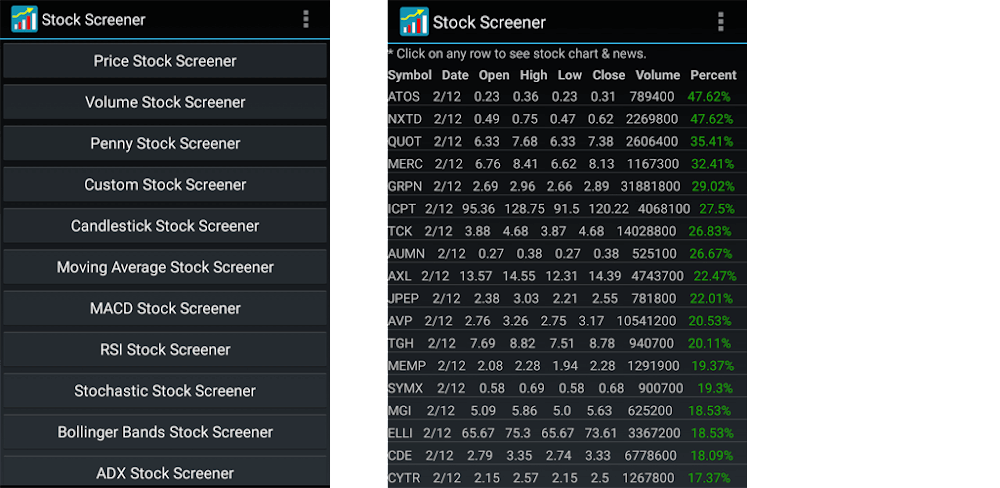1000x488 pixels.
Task: Click close price 120.22 cell
Action: (x=608, y=209)
